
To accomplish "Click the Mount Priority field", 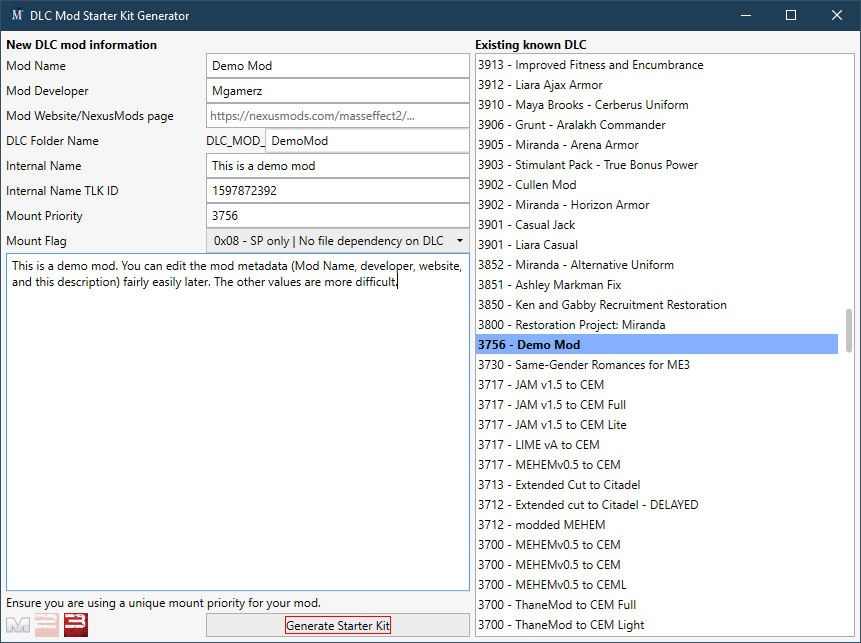I will pyautogui.click(x=337, y=216).
